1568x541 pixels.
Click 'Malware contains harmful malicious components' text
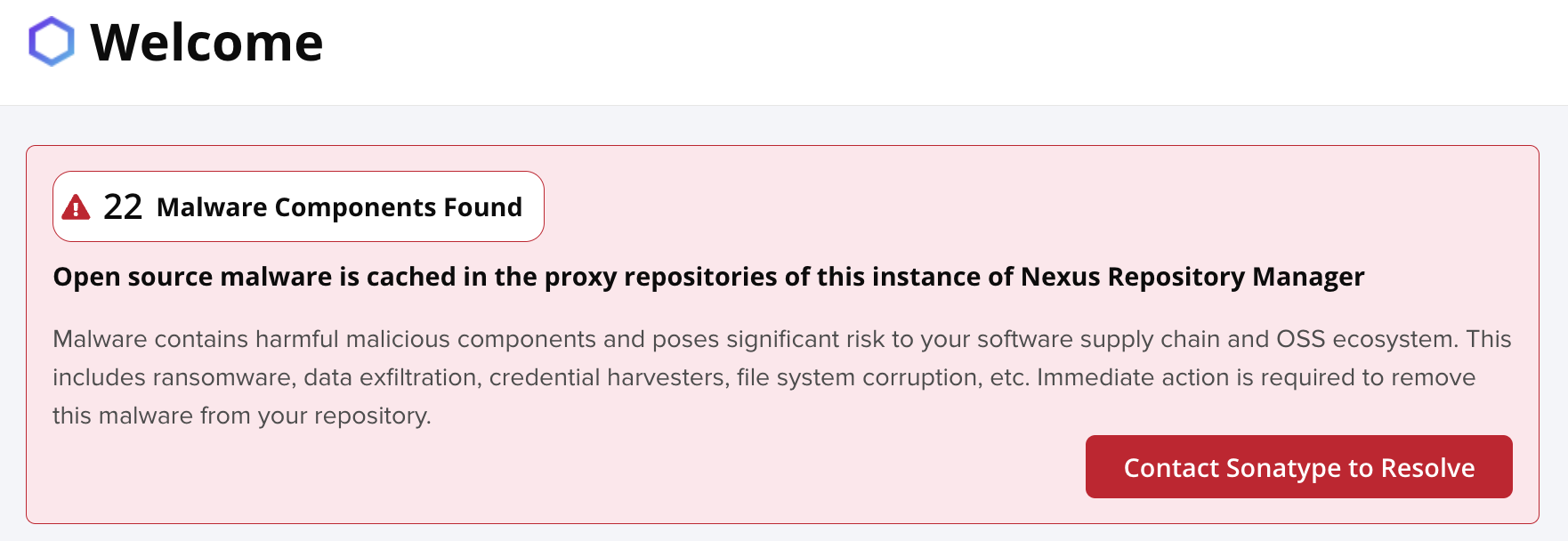click(x=324, y=339)
